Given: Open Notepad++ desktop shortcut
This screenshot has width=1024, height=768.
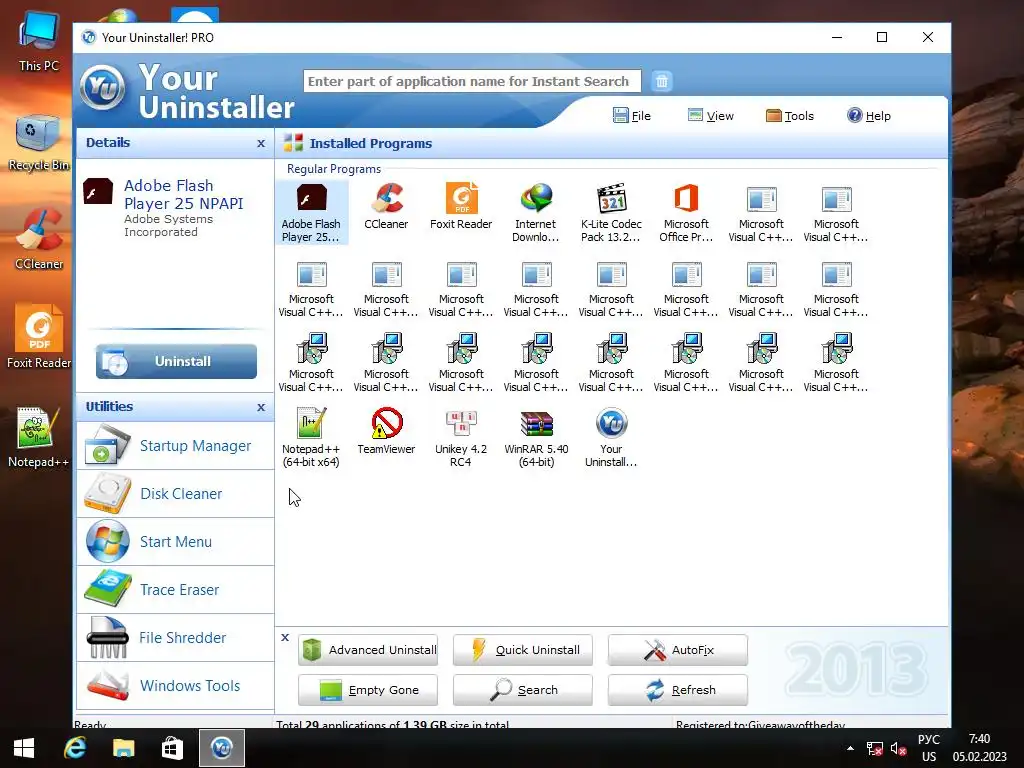Looking at the screenshot, I should point(39,438).
